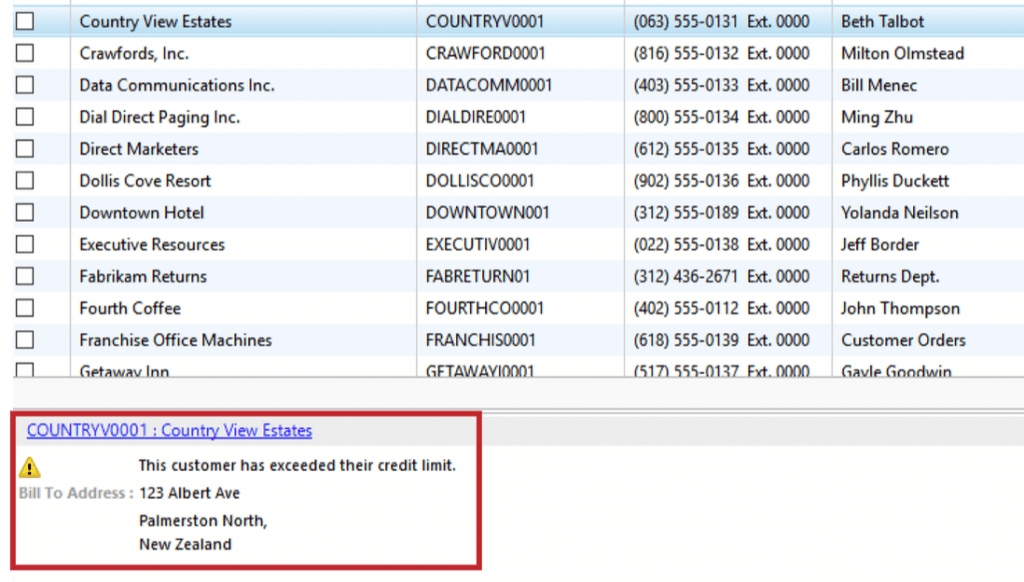1024x582 pixels.
Task: Check the checkbox next to Crawfords, Inc.
Action: tap(24, 53)
